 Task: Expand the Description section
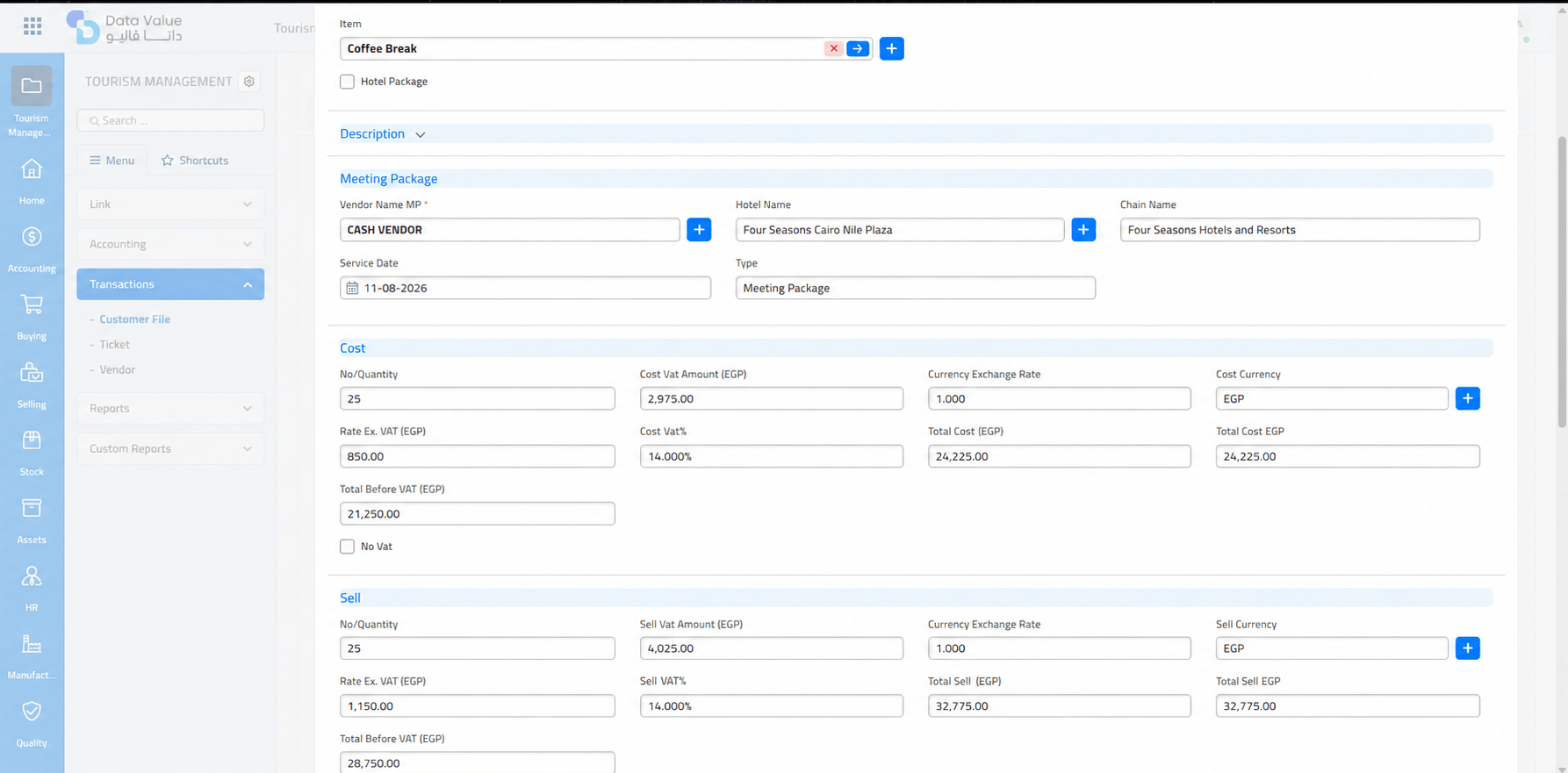(383, 134)
